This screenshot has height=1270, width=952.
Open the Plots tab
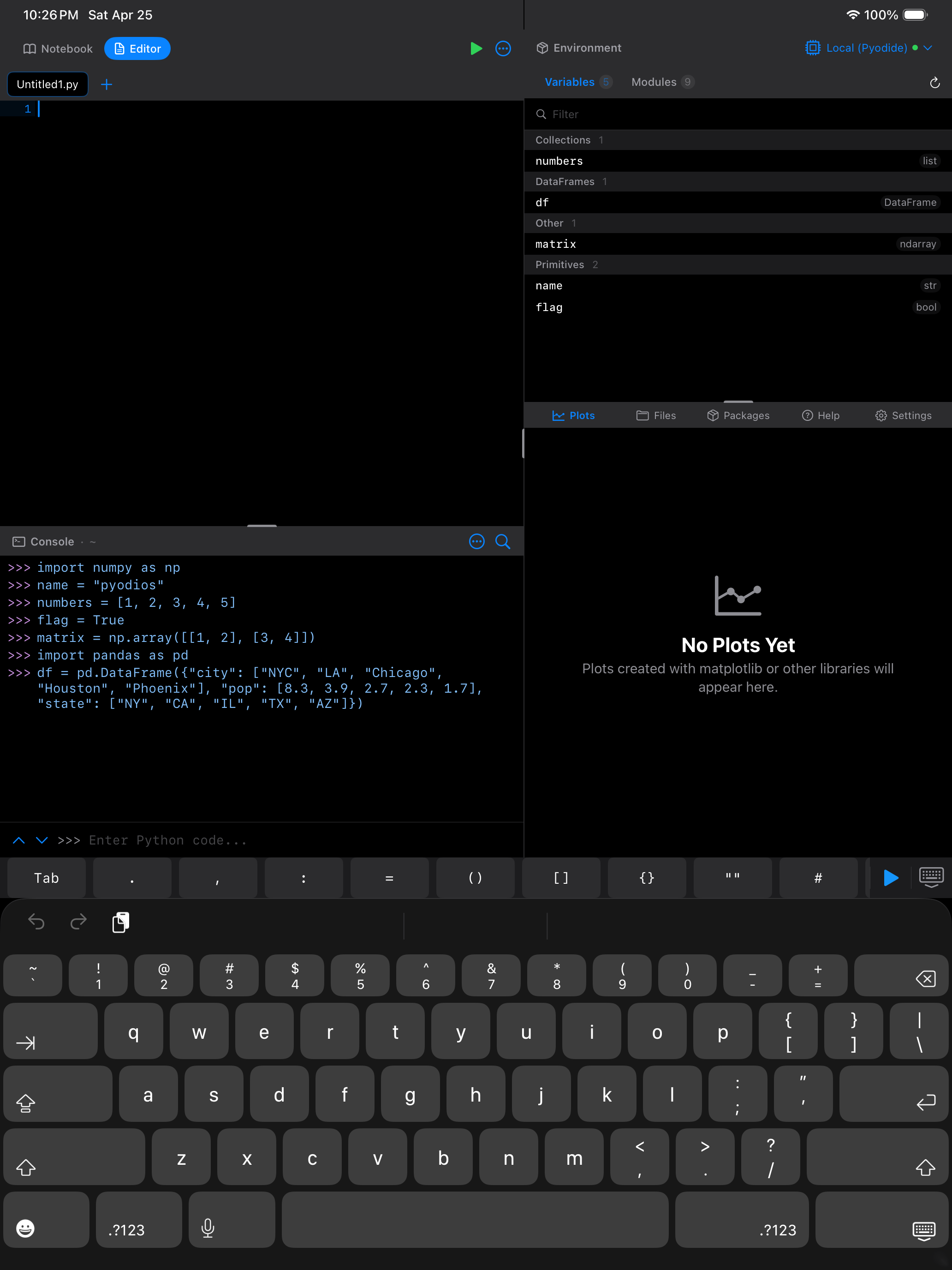point(573,416)
